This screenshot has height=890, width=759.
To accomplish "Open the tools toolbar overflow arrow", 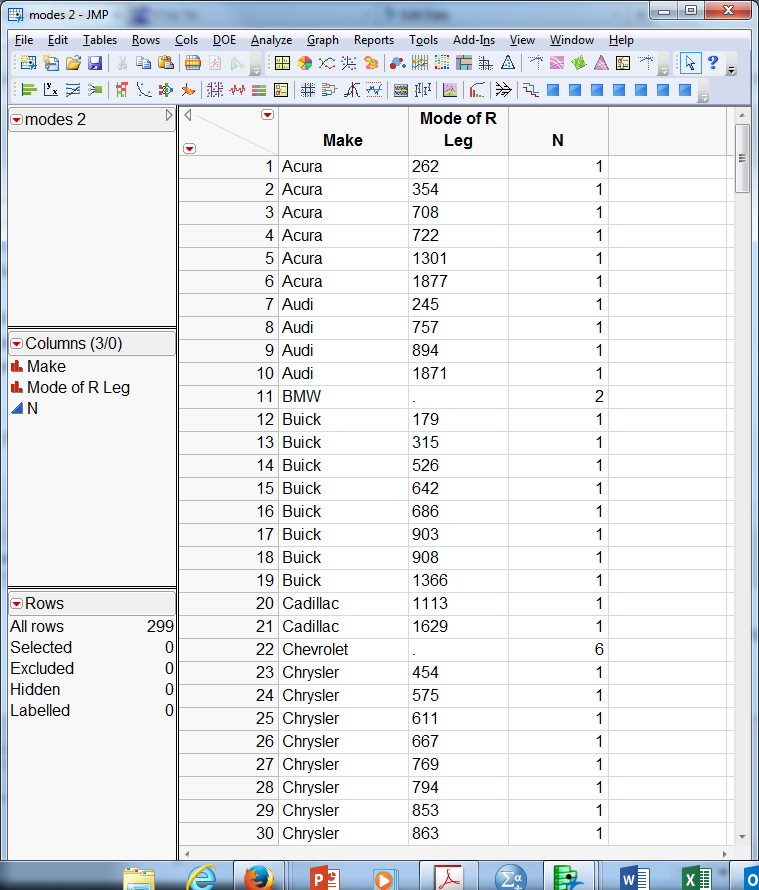I will [x=731, y=70].
